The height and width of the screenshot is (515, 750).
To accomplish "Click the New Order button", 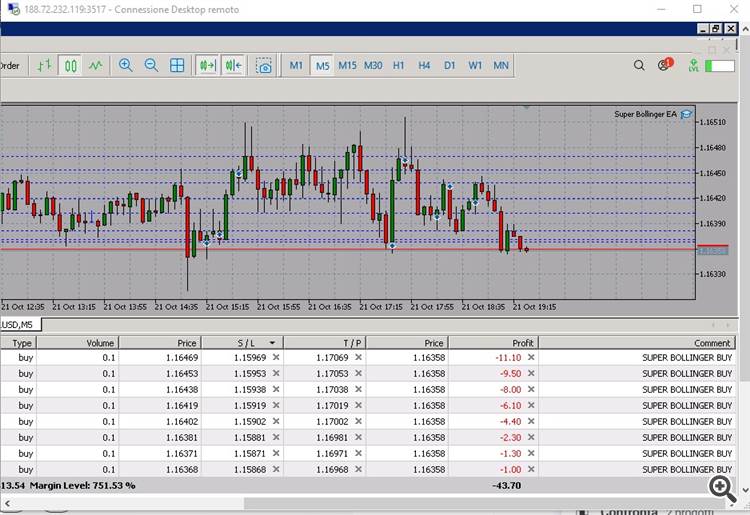I will click(10, 66).
